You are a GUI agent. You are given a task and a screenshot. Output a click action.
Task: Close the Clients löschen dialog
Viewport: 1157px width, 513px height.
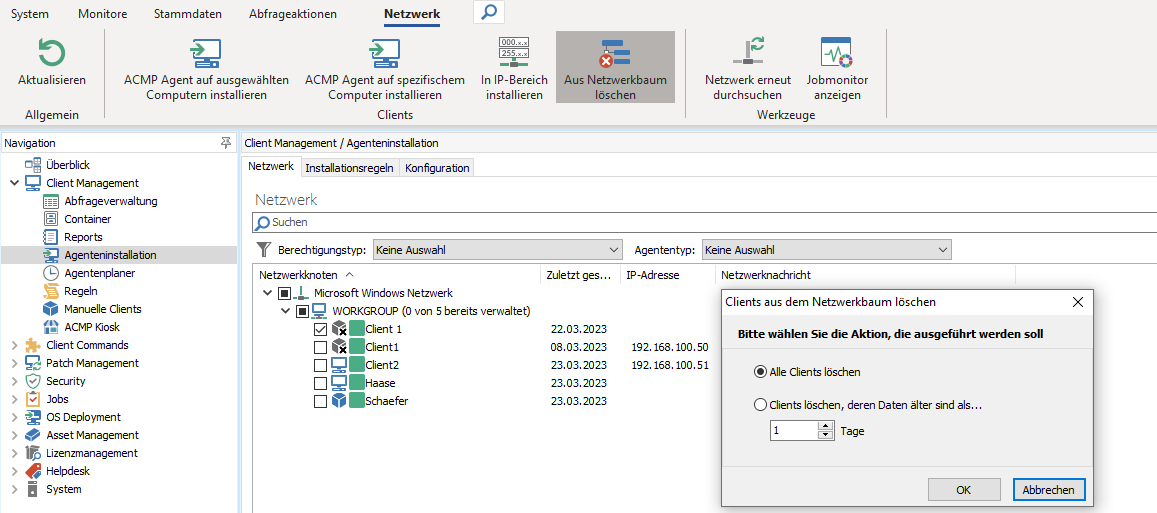click(1077, 302)
